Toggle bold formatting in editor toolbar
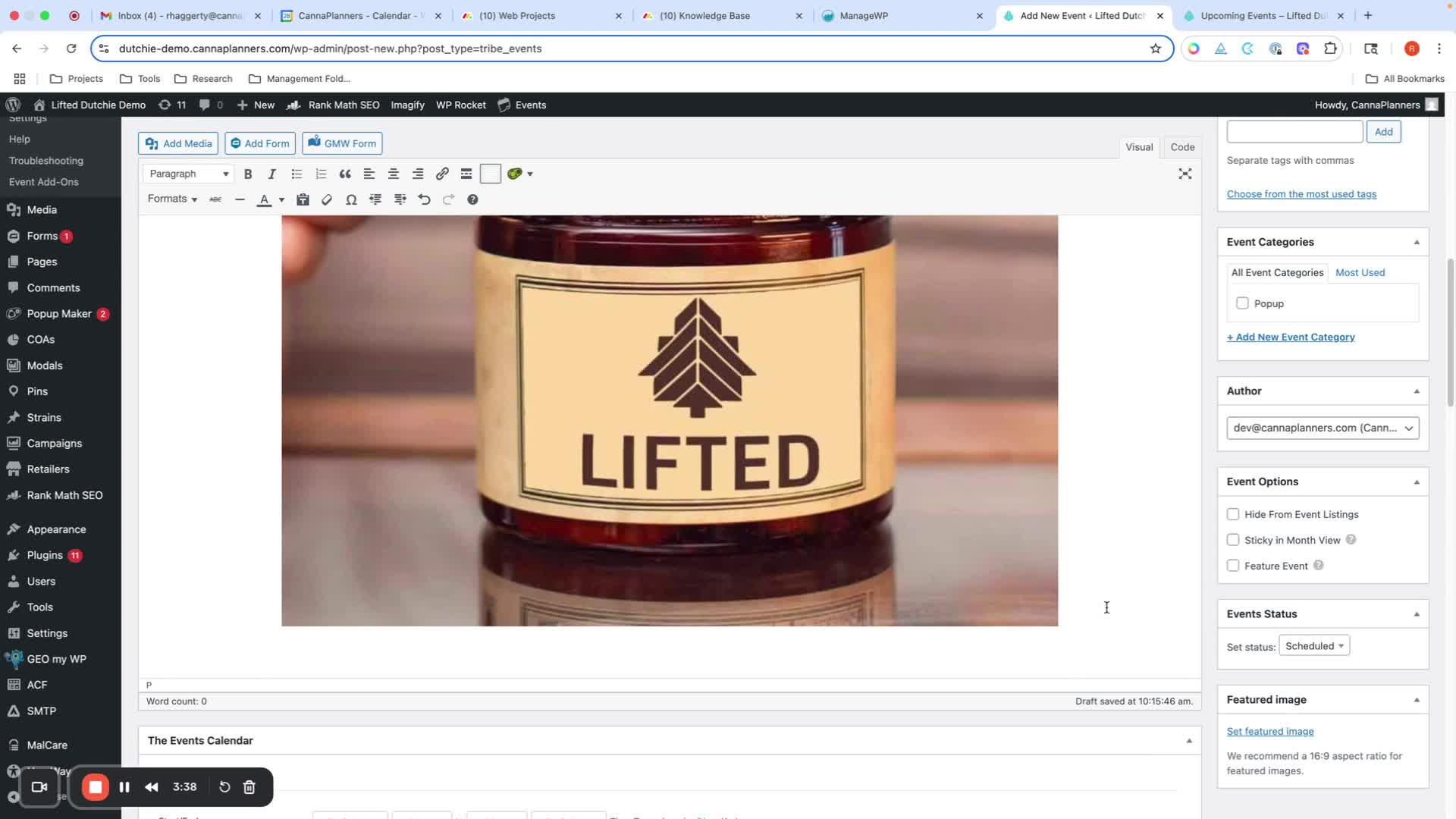1456x819 pixels. click(x=248, y=174)
